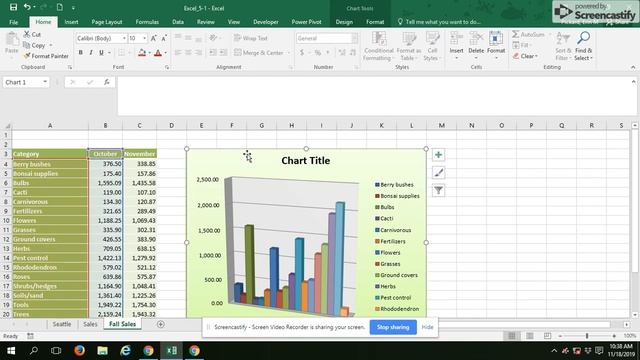Viewport: 640px width, 360px height.
Task: Expand the formula bar chevron
Action: click(633, 82)
